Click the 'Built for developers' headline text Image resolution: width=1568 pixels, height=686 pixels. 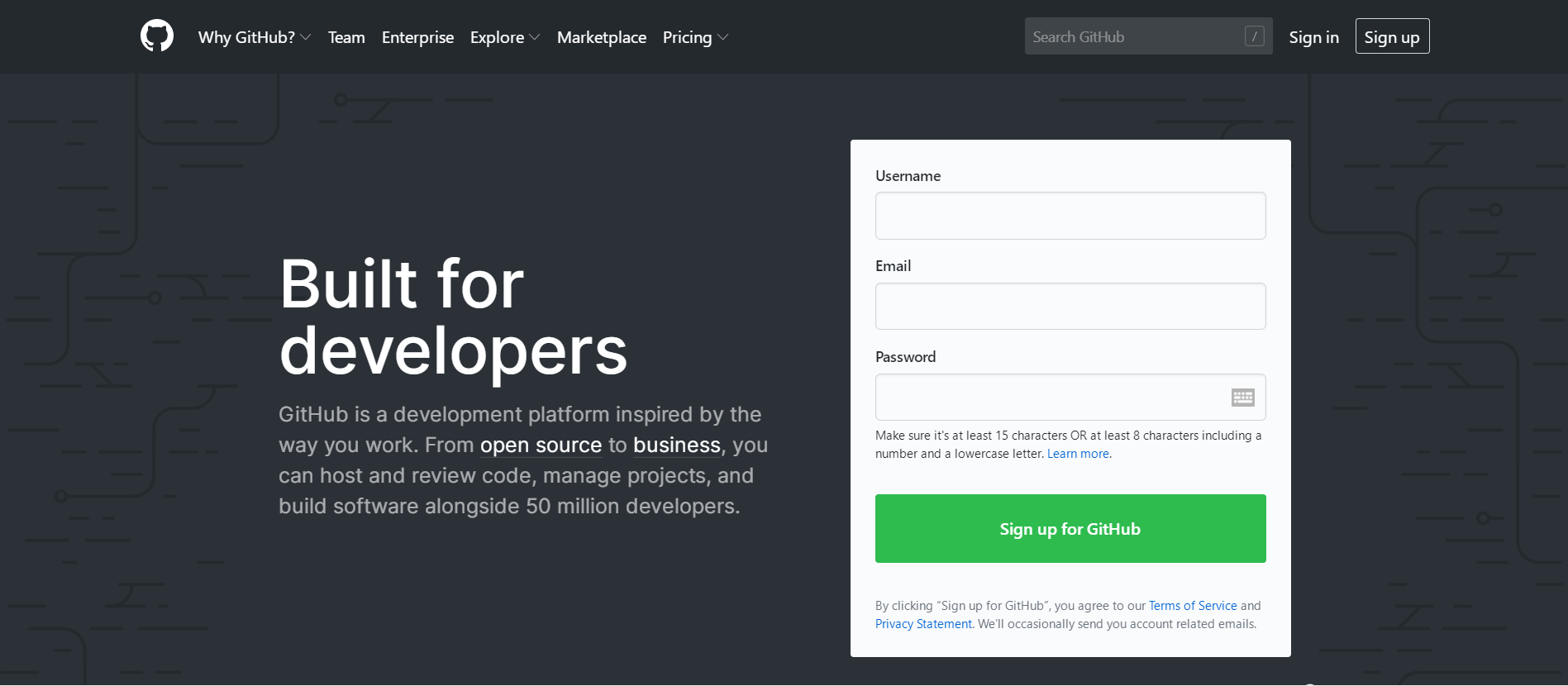click(x=453, y=317)
